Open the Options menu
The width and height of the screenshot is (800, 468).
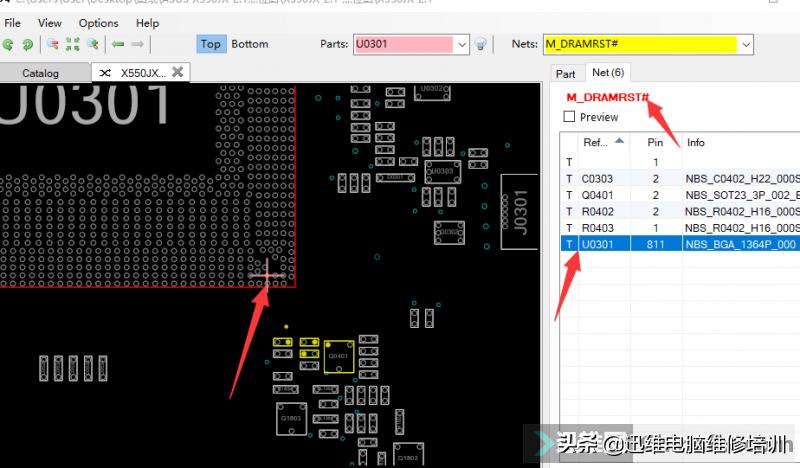point(98,23)
